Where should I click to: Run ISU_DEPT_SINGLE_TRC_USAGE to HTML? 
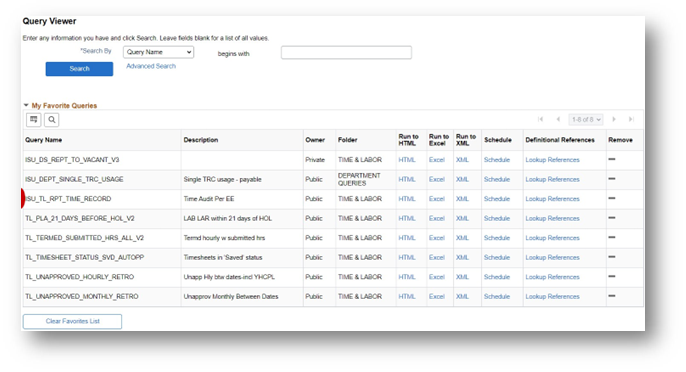coord(406,179)
